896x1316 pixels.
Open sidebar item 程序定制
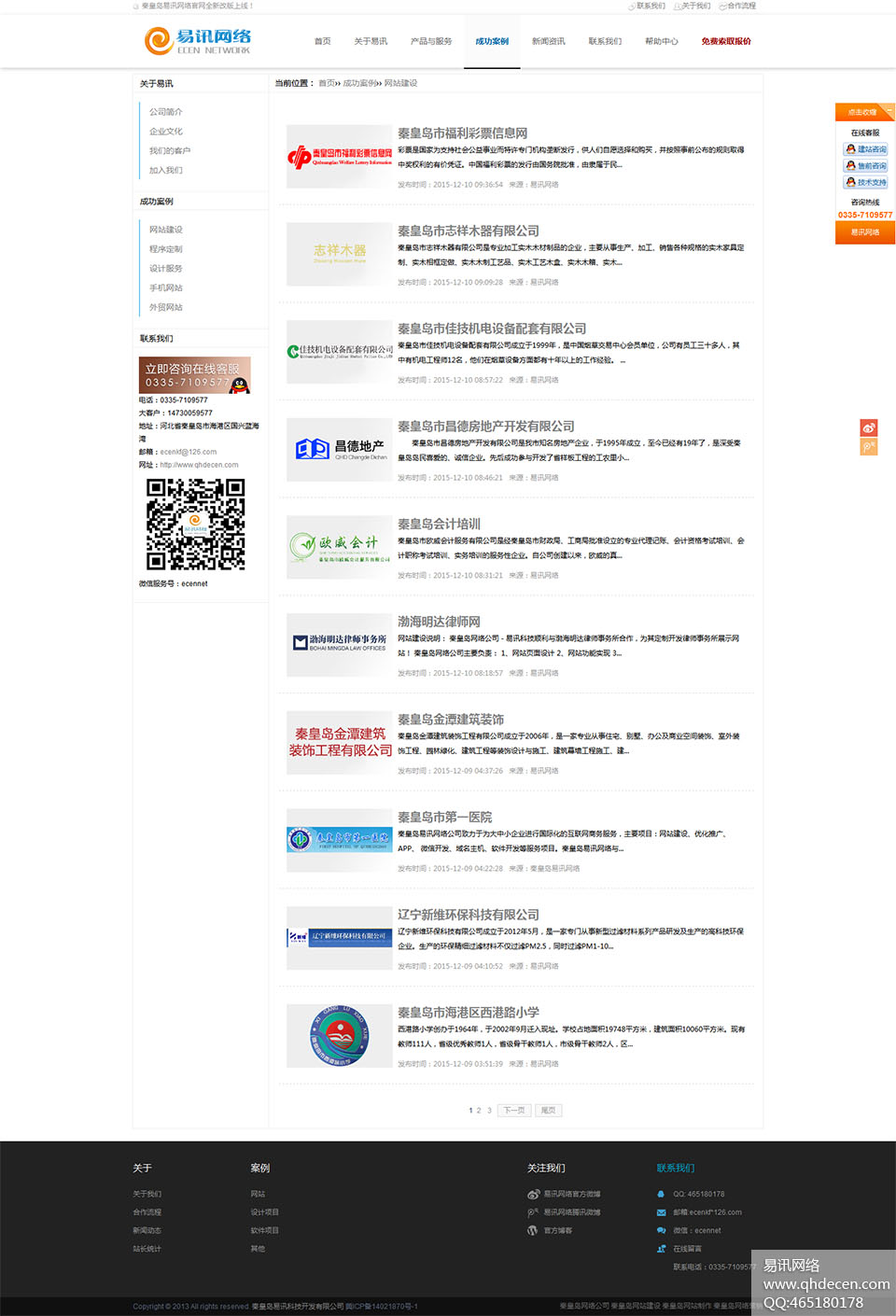tap(166, 249)
